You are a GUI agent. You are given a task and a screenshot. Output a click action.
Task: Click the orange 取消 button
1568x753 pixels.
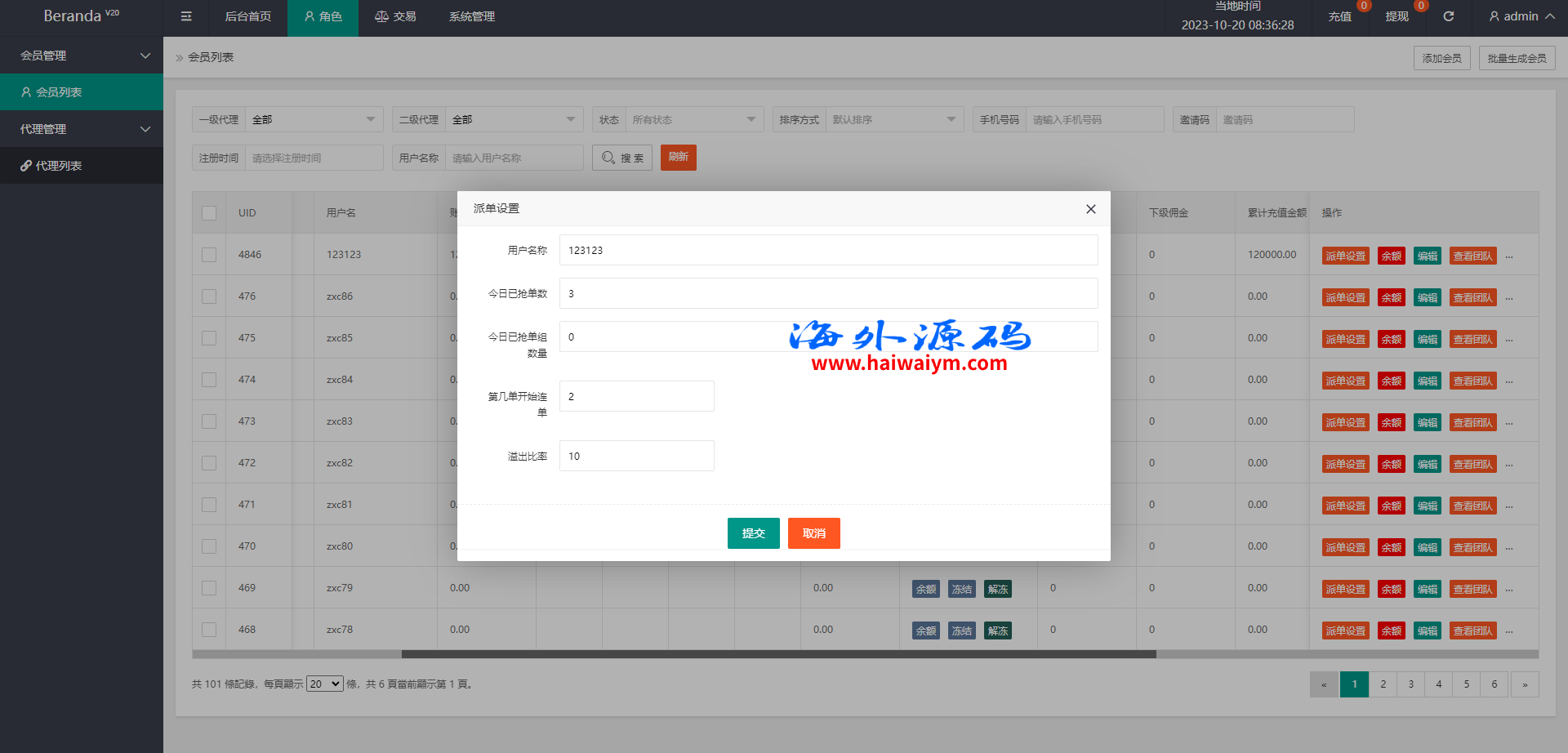(813, 533)
